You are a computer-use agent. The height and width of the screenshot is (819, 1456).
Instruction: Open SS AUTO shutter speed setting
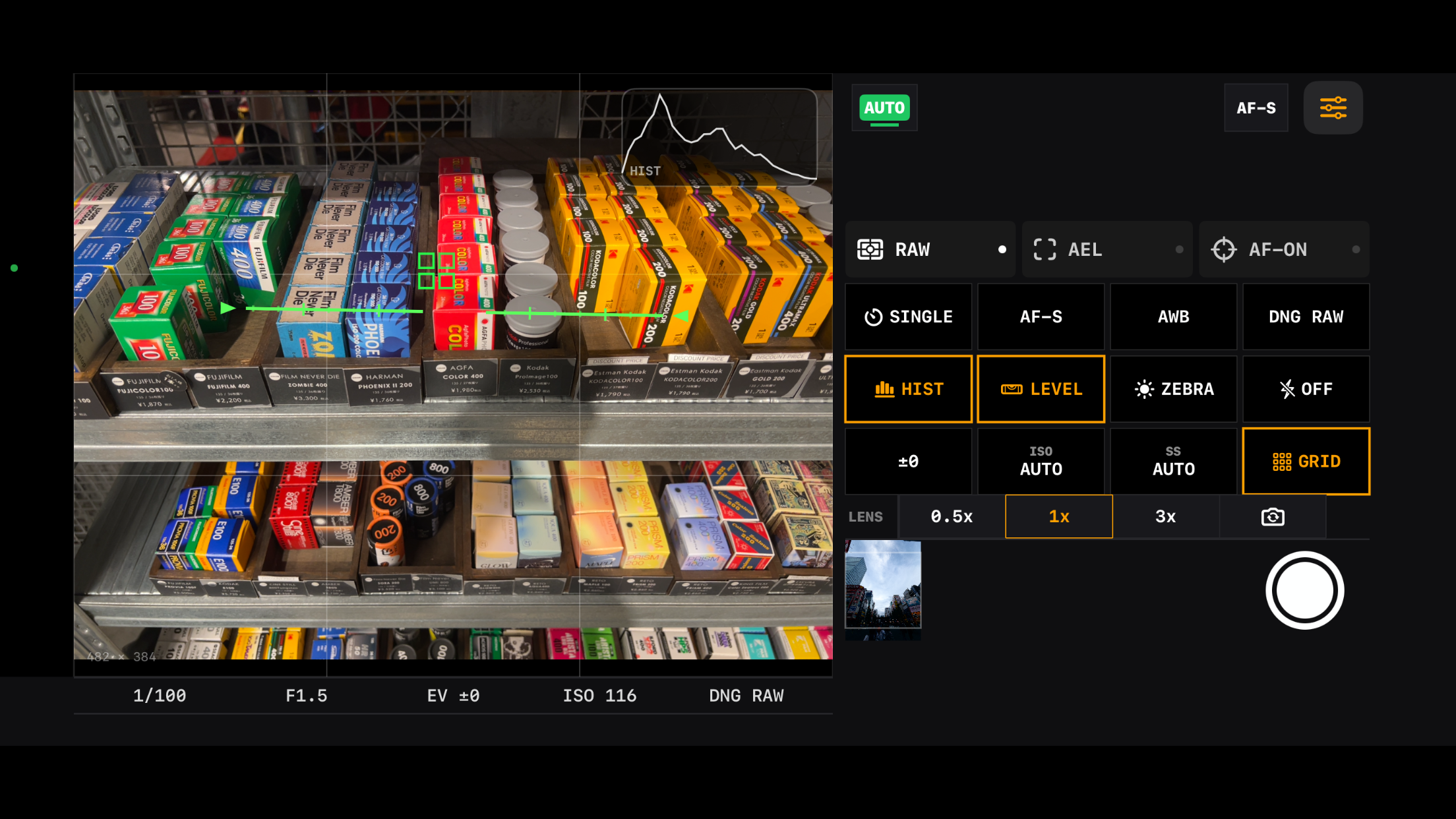tap(1173, 461)
